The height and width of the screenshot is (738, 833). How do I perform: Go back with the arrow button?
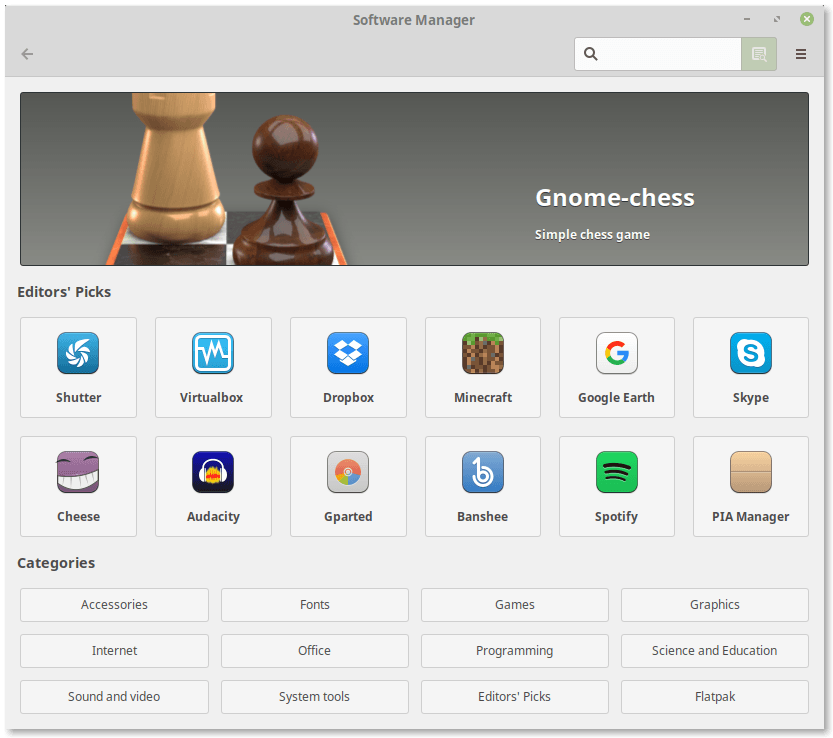point(27,54)
